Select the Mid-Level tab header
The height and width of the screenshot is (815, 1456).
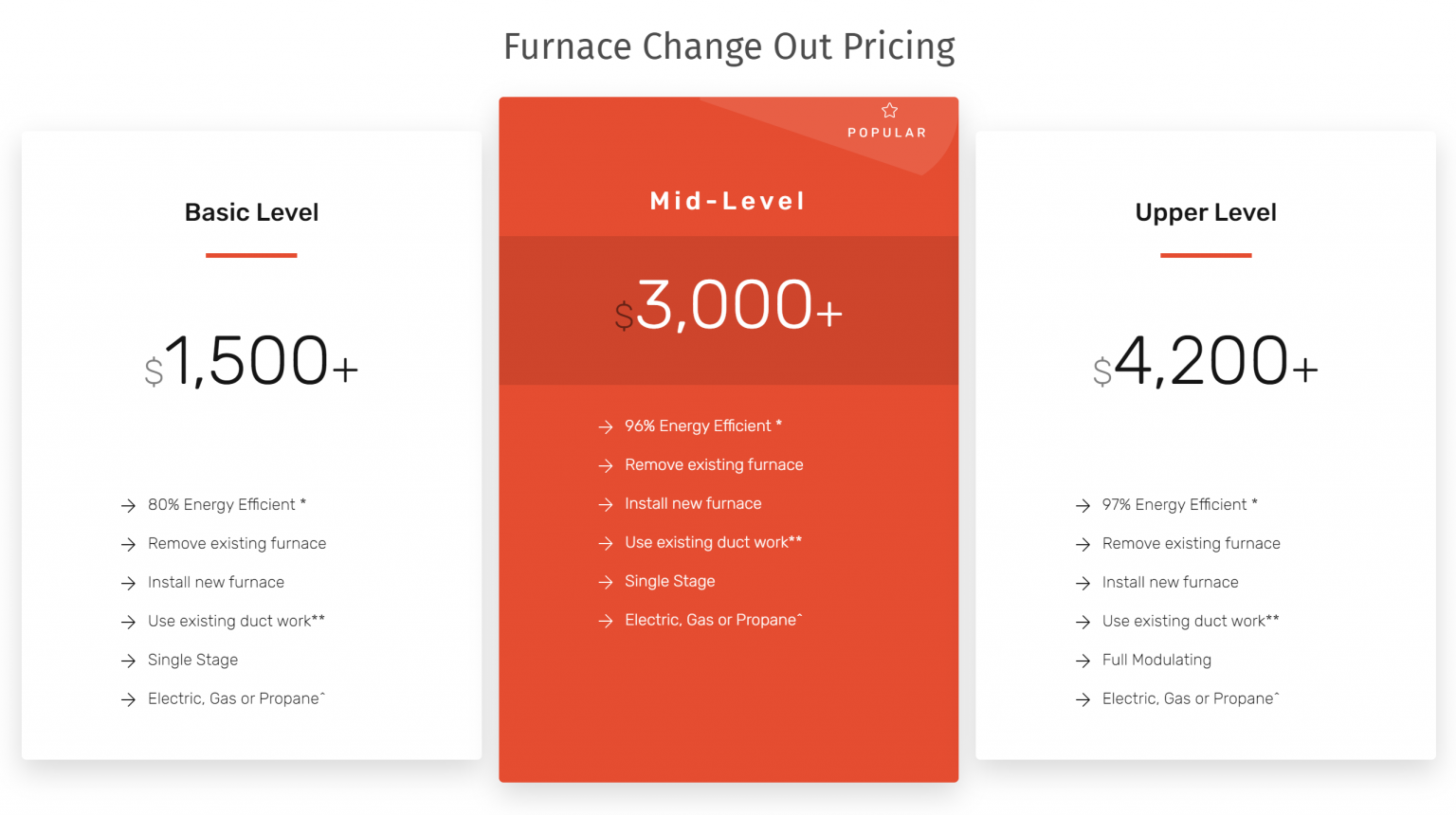pos(728,200)
